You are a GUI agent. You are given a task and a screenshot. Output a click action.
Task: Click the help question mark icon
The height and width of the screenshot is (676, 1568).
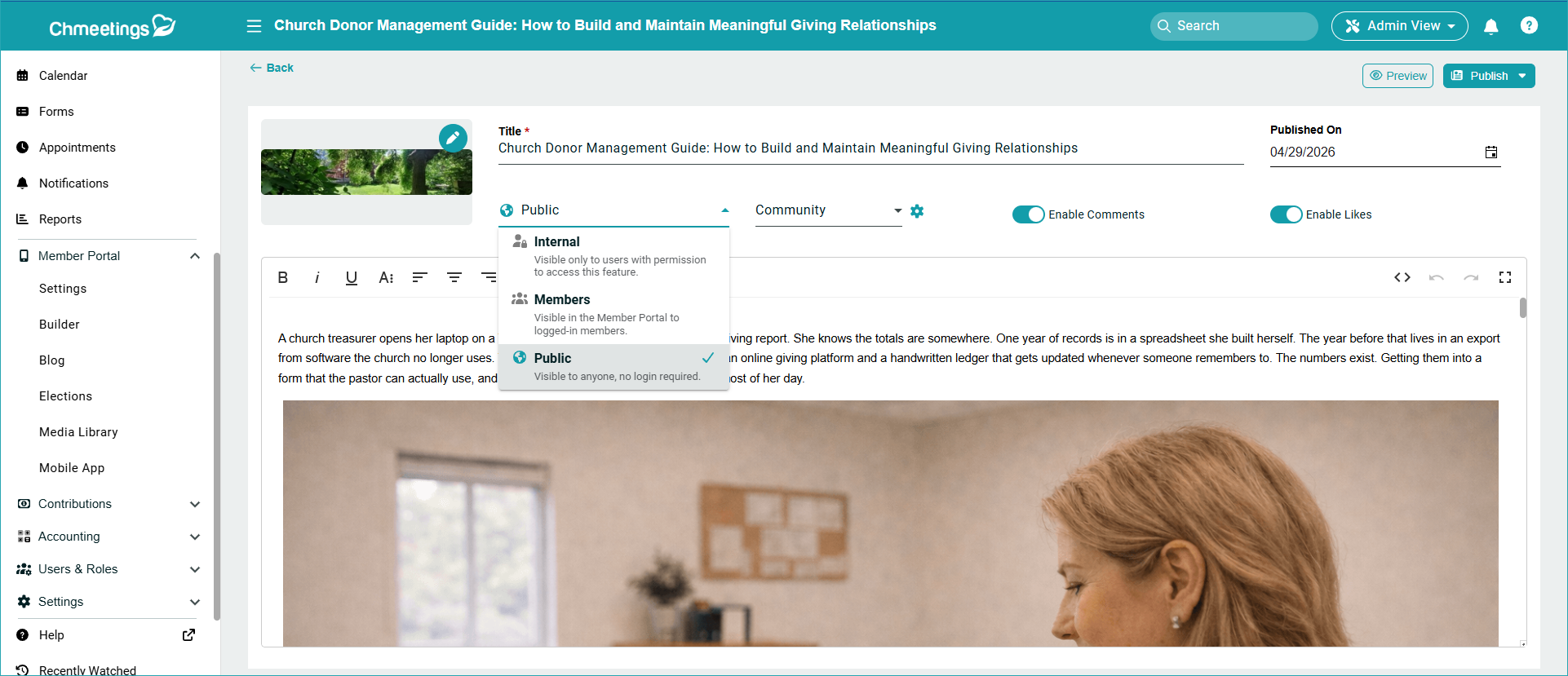1530,25
